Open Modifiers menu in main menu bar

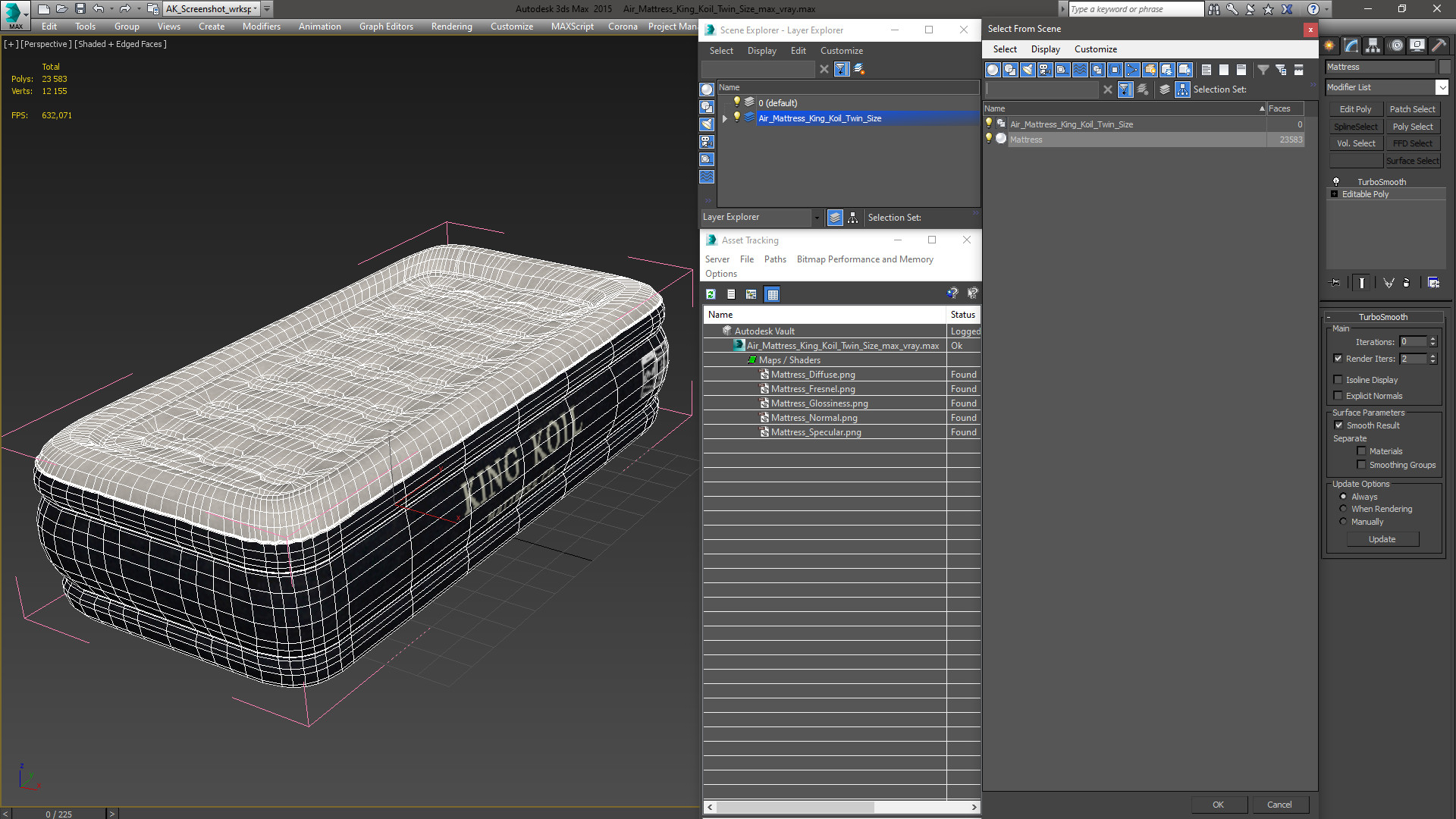261,27
